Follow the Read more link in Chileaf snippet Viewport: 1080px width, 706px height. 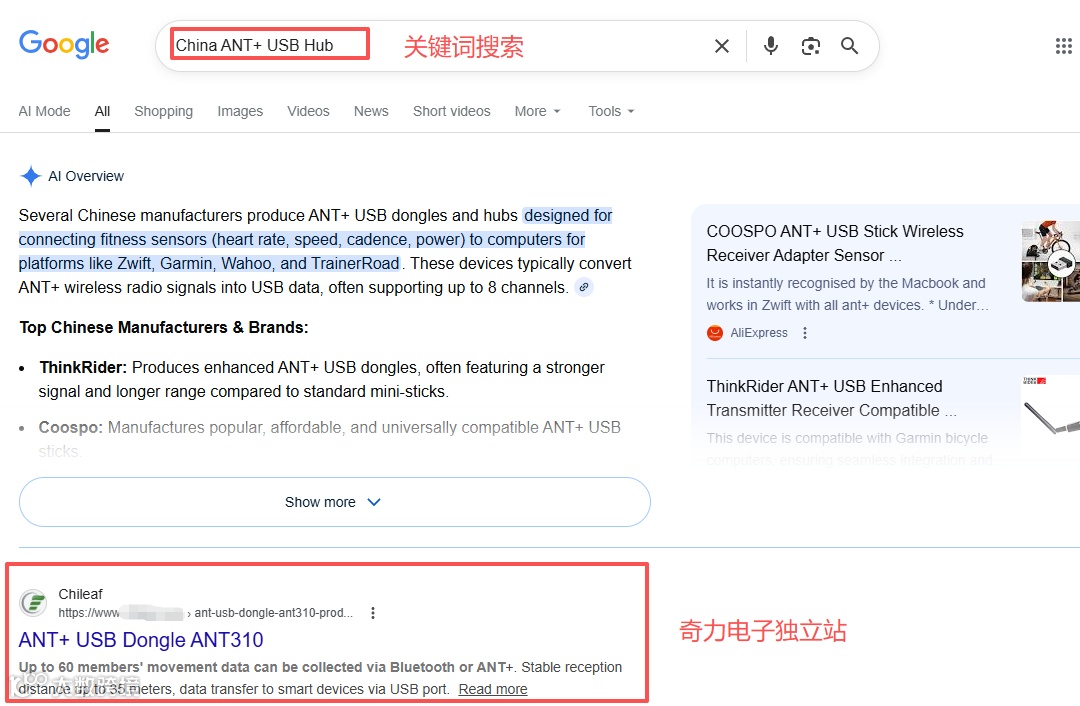point(493,689)
